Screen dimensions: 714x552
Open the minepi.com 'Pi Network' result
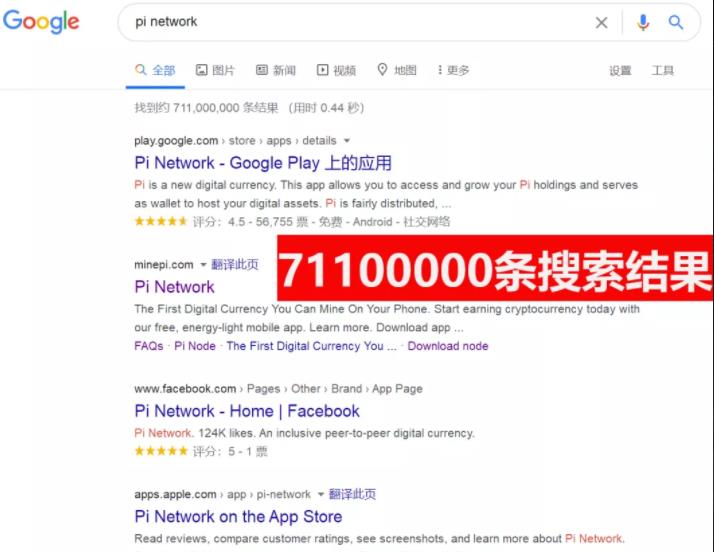click(174, 287)
